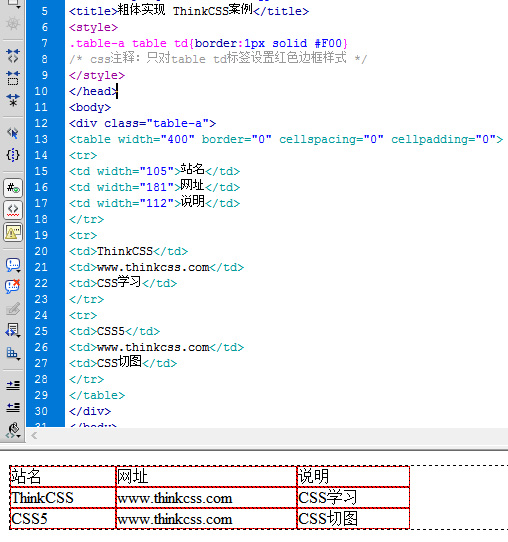Click the CSS学习 td code line

[123, 282]
